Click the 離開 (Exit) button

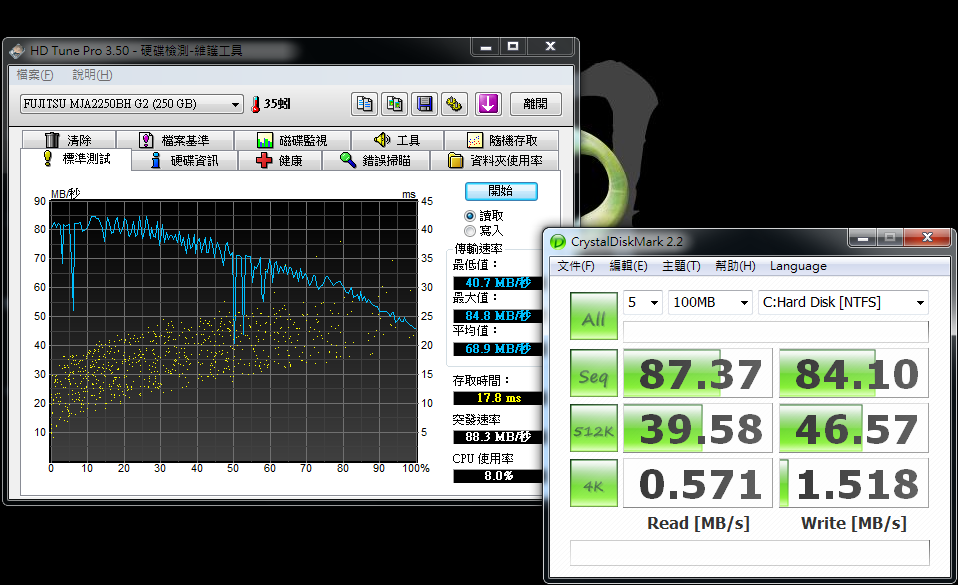coord(535,104)
